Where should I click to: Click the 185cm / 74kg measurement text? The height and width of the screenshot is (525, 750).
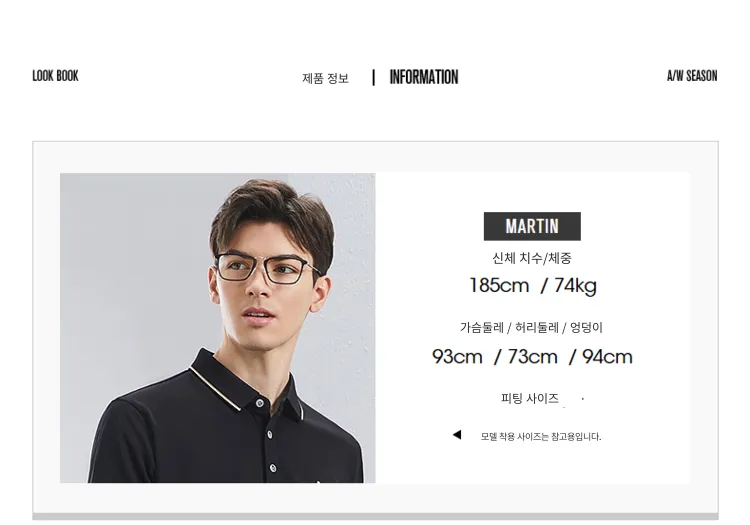pos(533,285)
